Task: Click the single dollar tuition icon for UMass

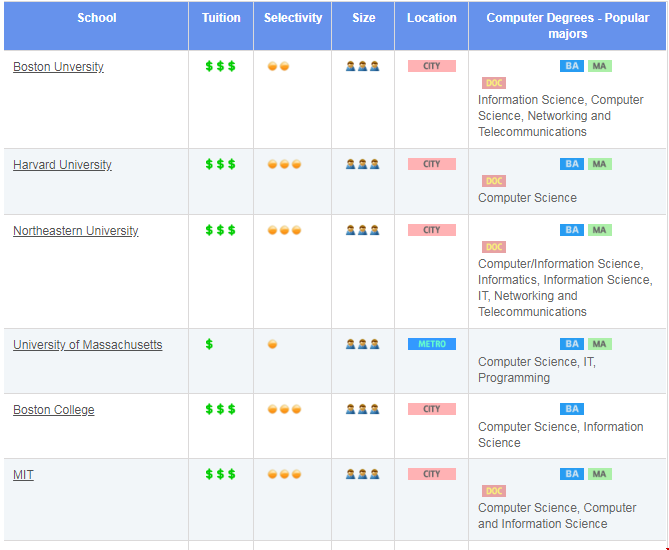Action: (209, 344)
